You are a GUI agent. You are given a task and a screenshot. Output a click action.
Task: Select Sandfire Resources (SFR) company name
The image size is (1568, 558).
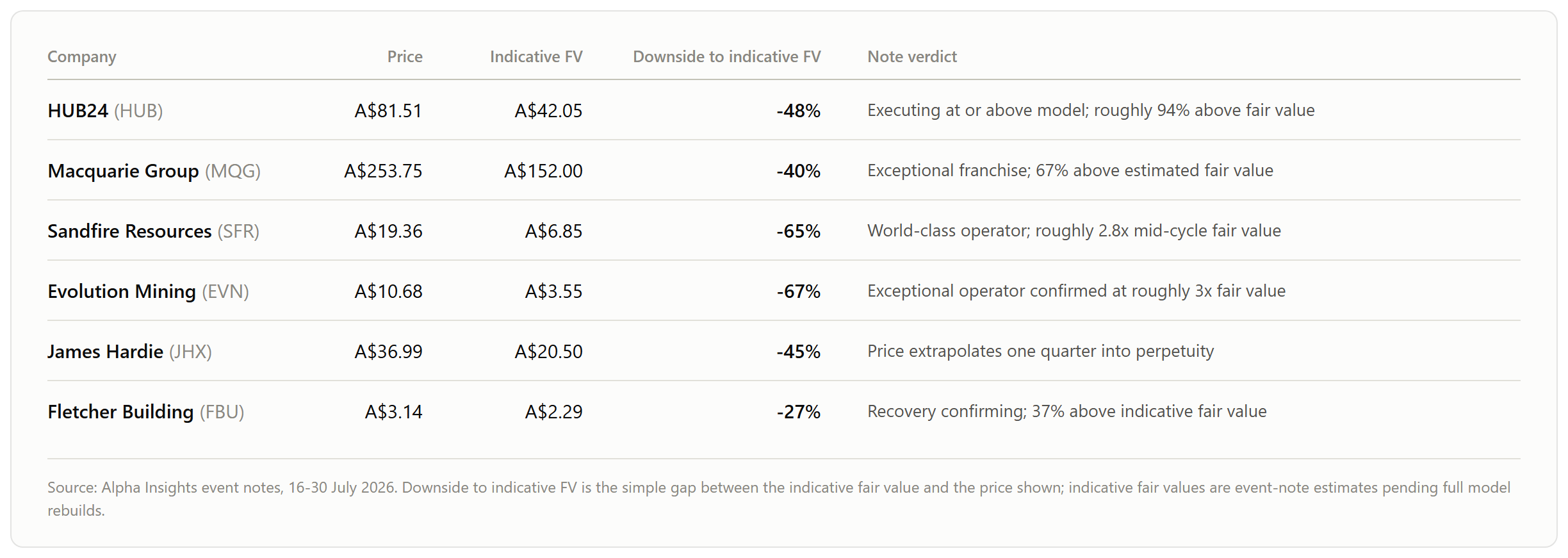153,231
